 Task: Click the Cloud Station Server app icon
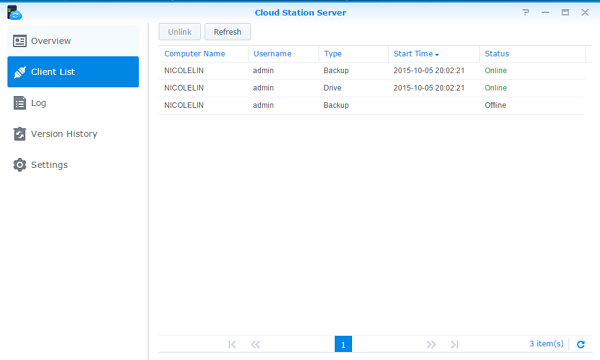pos(14,12)
